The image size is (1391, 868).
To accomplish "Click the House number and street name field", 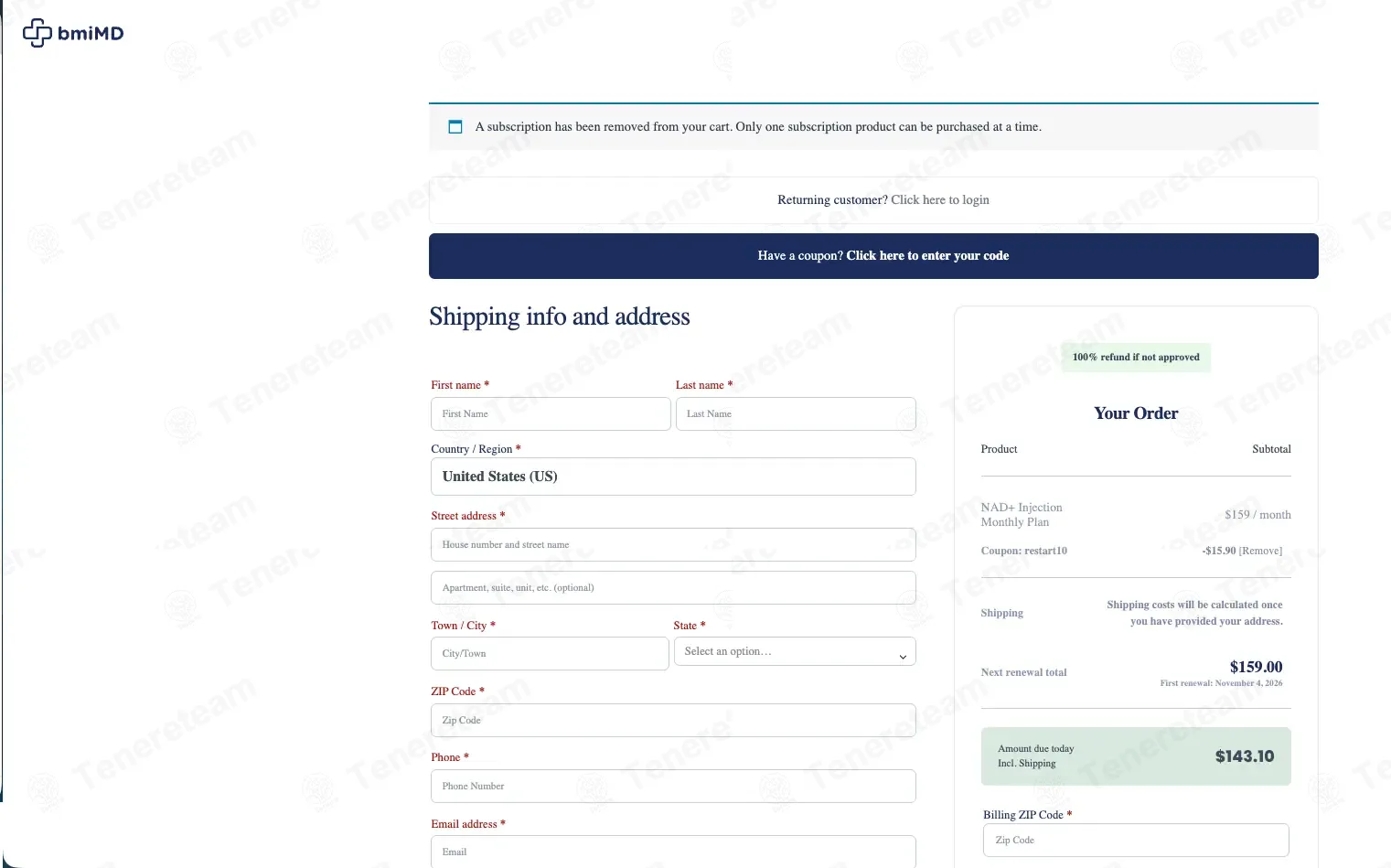I will click(673, 545).
